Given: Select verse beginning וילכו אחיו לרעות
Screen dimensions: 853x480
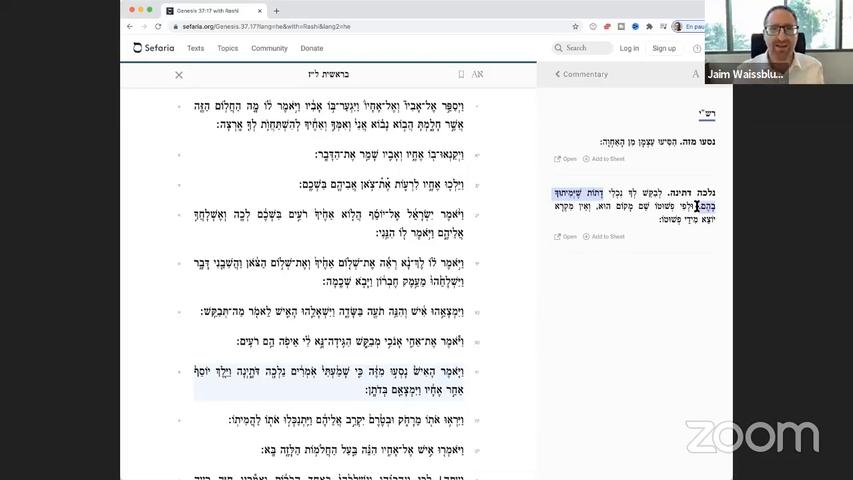Looking at the screenshot, I should coord(381,185).
